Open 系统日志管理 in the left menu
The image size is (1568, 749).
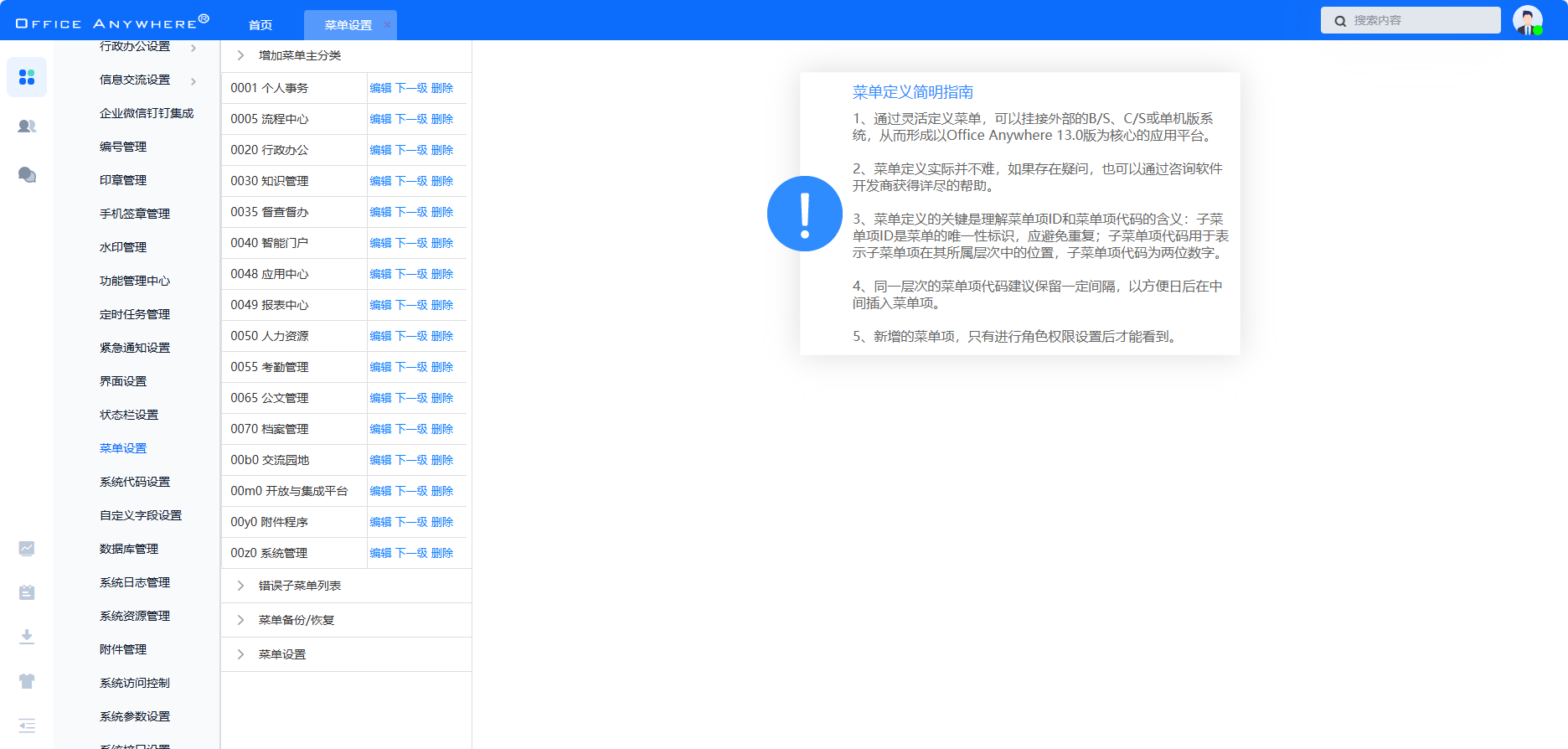pos(135,582)
